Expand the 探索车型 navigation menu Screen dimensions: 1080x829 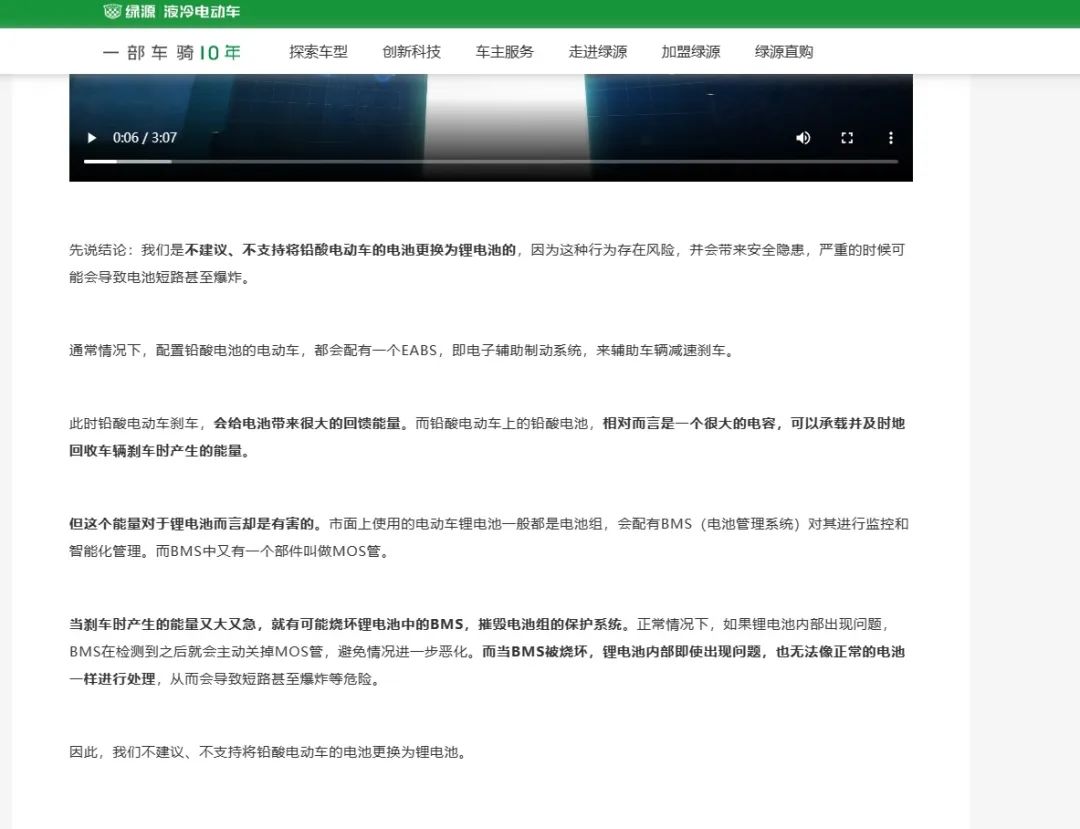pos(318,51)
